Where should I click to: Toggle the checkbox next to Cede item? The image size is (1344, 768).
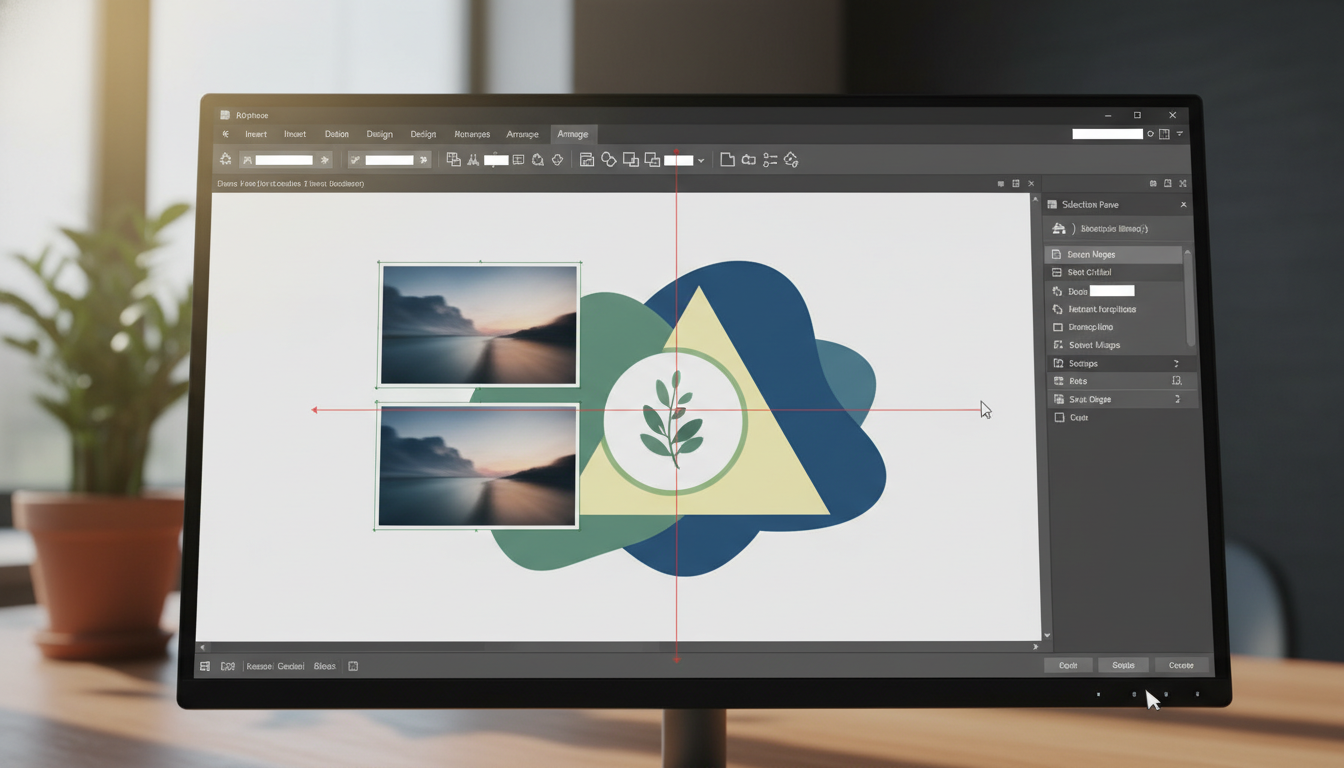[1059, 417]
